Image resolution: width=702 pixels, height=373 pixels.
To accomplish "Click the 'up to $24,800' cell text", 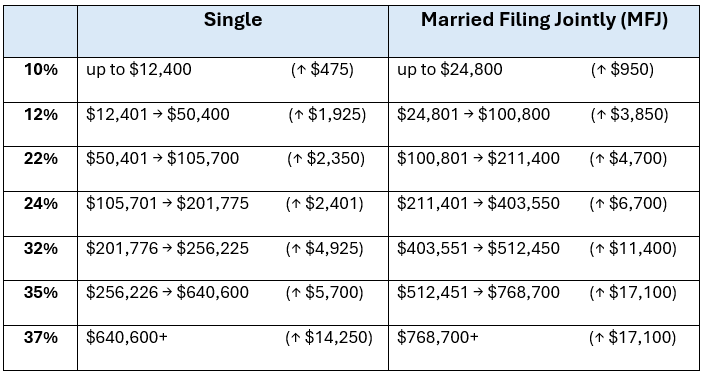I will click(x=449, y=70).
